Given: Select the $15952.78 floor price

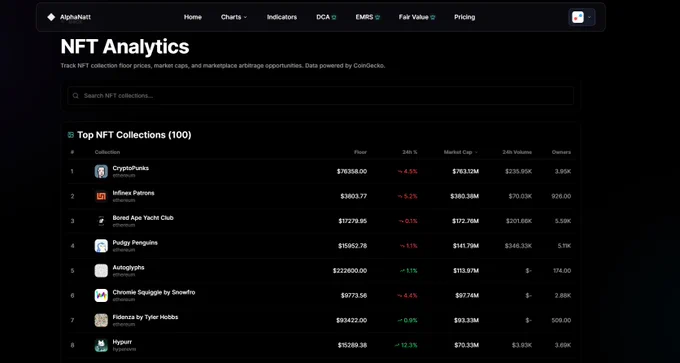Looking at the screenshot, I should click(353, 246).
